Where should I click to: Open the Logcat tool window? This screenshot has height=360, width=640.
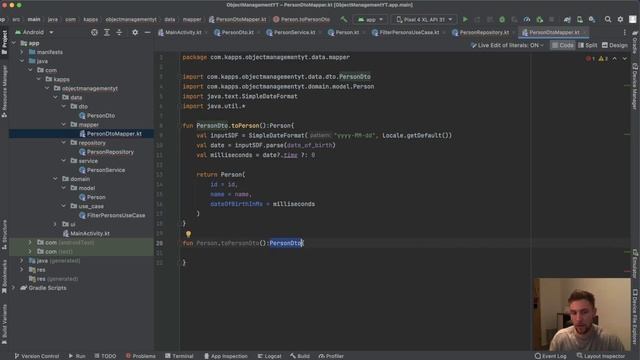click(269, 356)
